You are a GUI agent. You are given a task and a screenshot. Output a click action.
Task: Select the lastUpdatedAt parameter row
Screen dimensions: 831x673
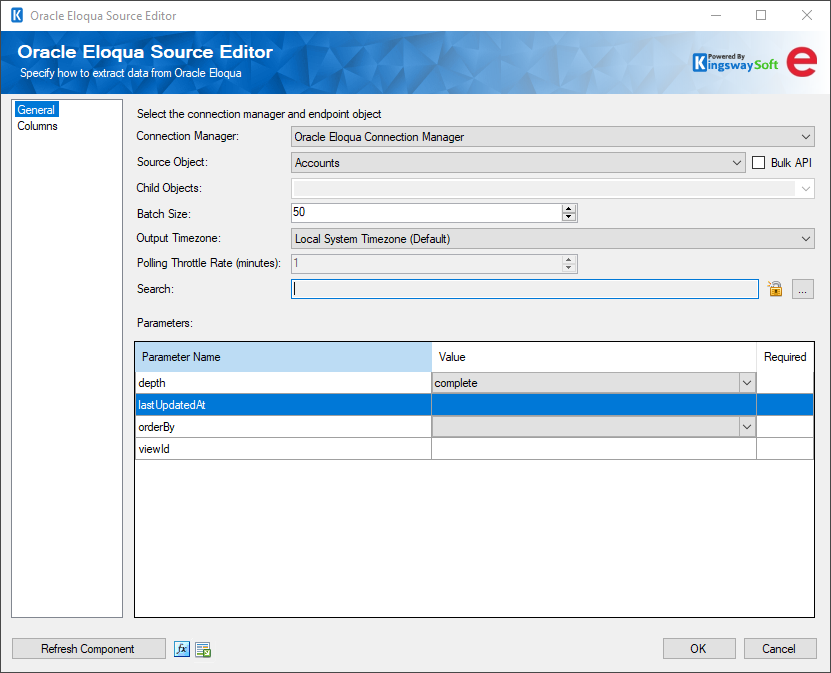(474, 405)
